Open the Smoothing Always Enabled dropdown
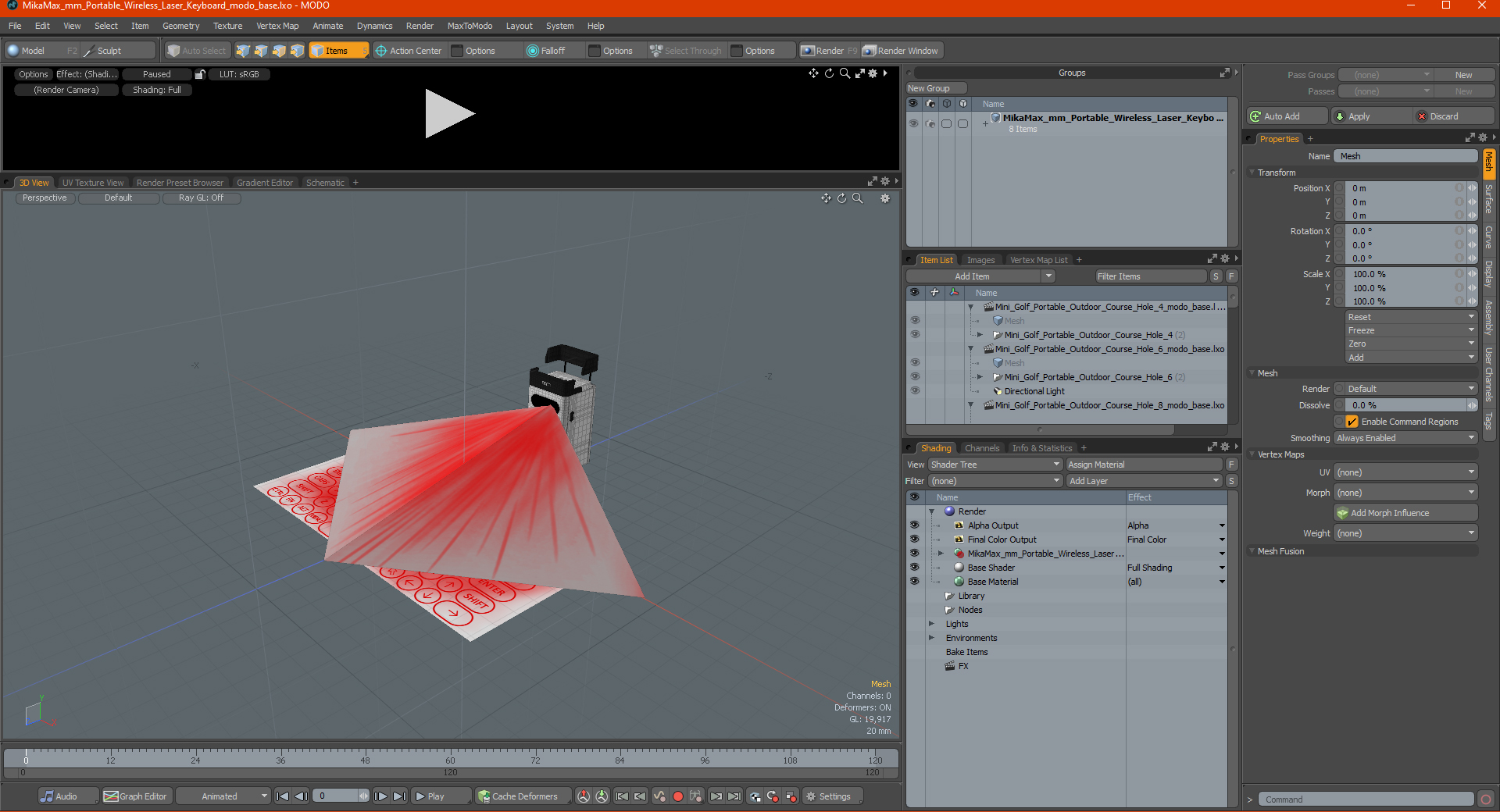This screenshot has height=812, width=1500. point(1405,438)
